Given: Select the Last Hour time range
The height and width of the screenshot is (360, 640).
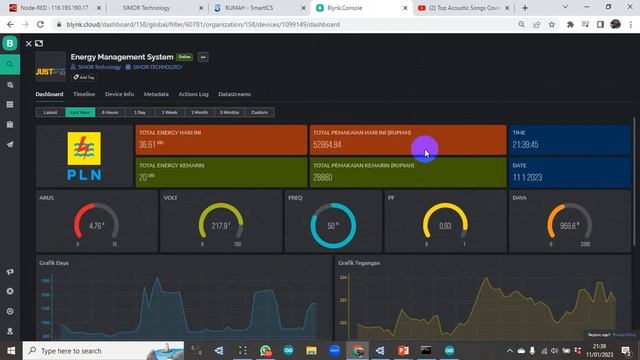Looking at the screenshot, I should click(80, 112).
